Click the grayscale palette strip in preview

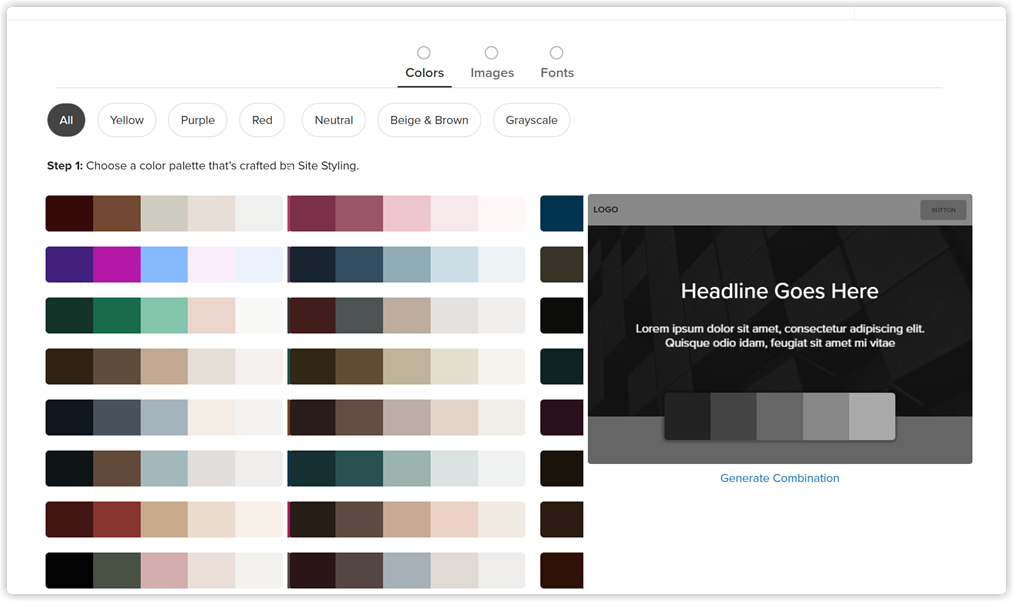(780, 417)
